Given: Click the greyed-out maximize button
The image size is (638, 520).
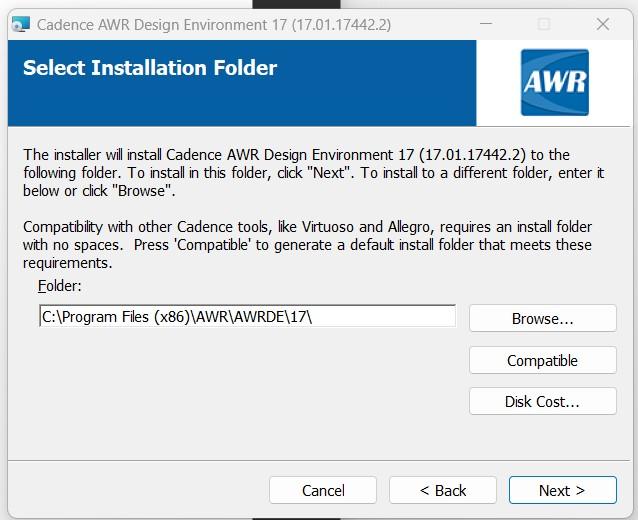Looking at the screenshot, I should tap(544, 24).
